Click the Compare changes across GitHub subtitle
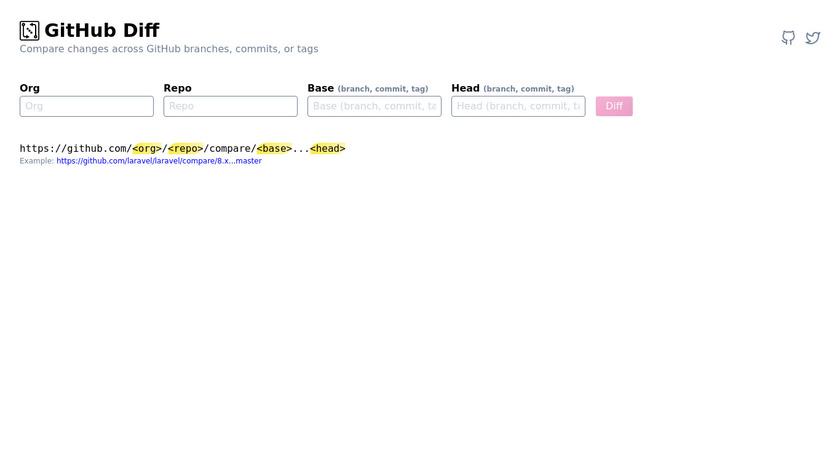This screenshot has height=472, width=840. (169, 49)
